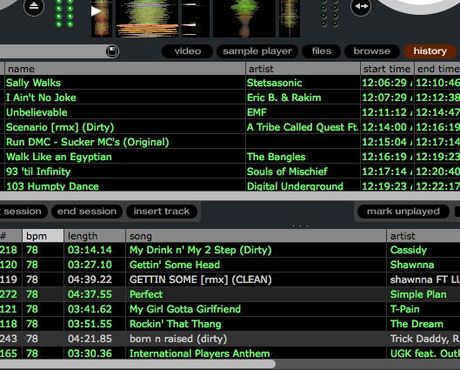460x370 pixels.
Task: Select song "Gettin' Some Head"
Action: [x=175, y=265]
